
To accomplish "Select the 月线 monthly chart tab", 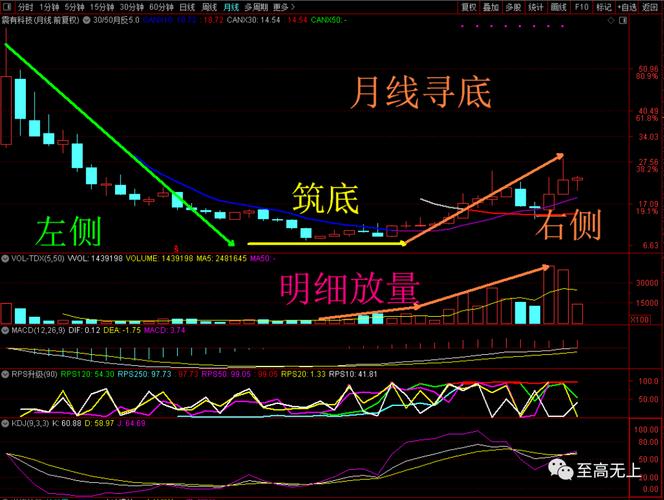I will [x=231, y=7].
